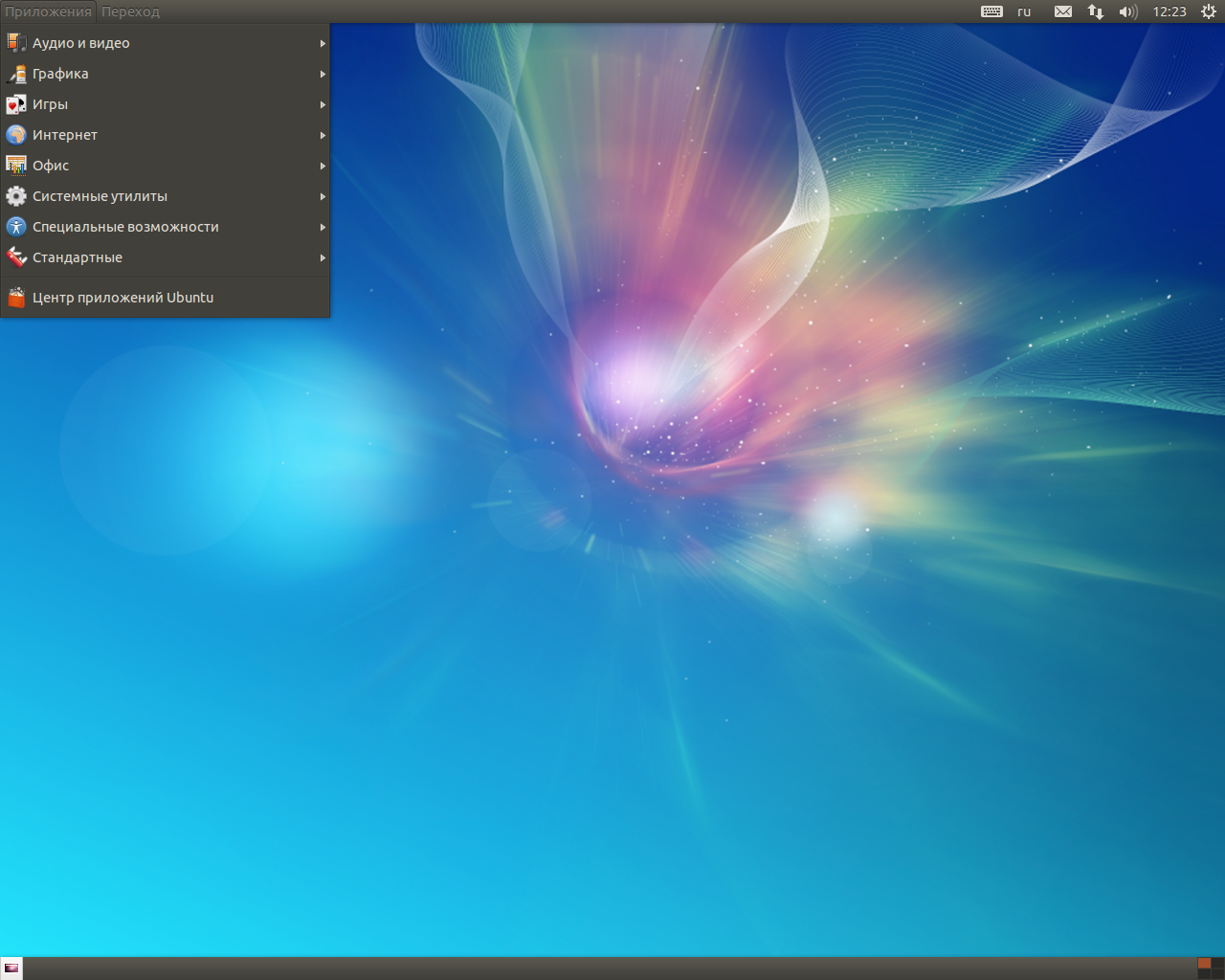Open the Переход menu in the top panel

click(130, 11)
